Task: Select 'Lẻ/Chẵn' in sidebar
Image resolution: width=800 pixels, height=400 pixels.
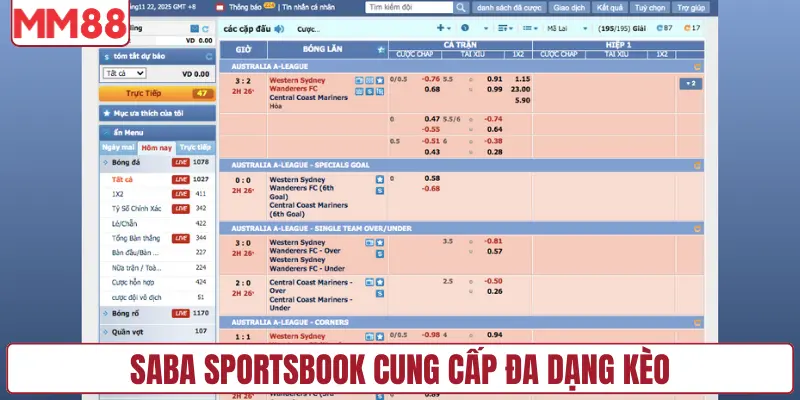Action: (124, 223)
